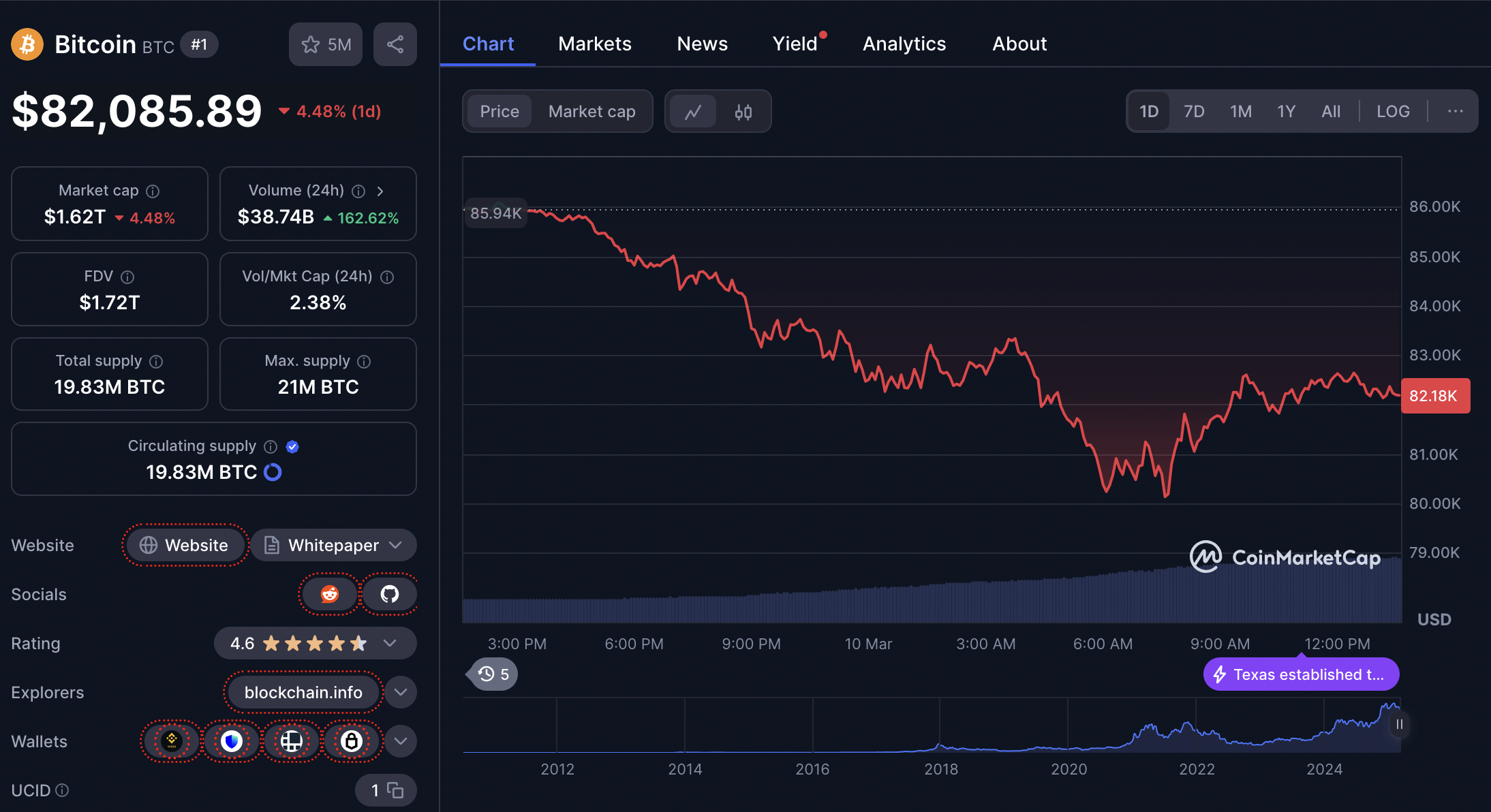1491x812 pixels.
Task: Expand the rating details chevron
Action: click(x=390, y=644)
